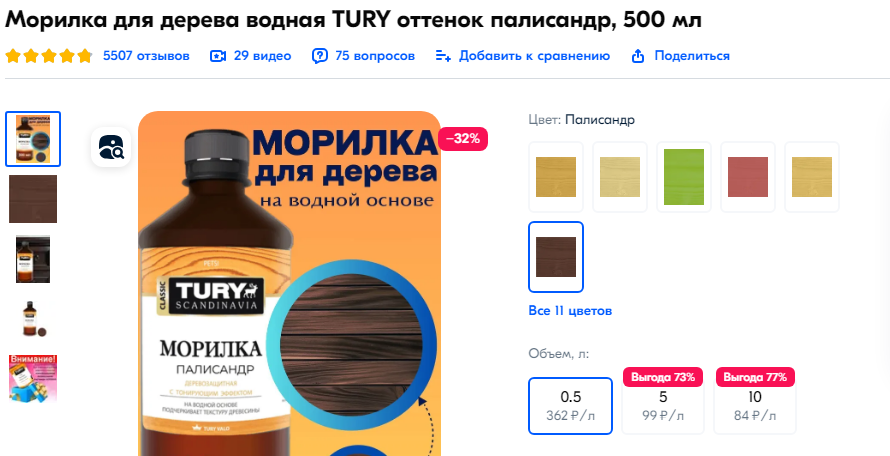Open the Внимание promo thumbnail
The image size is (890, 456).
(x=33, y=379)
